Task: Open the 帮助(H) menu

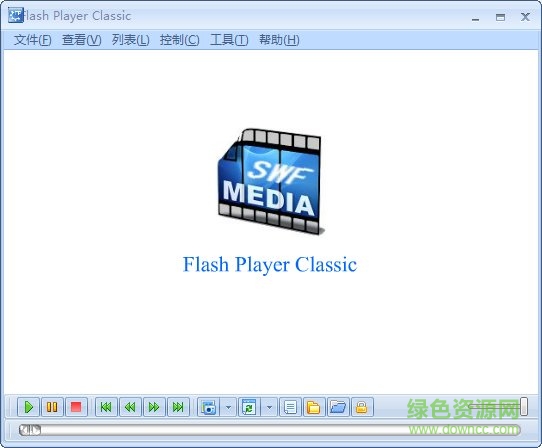Action: 279,40
